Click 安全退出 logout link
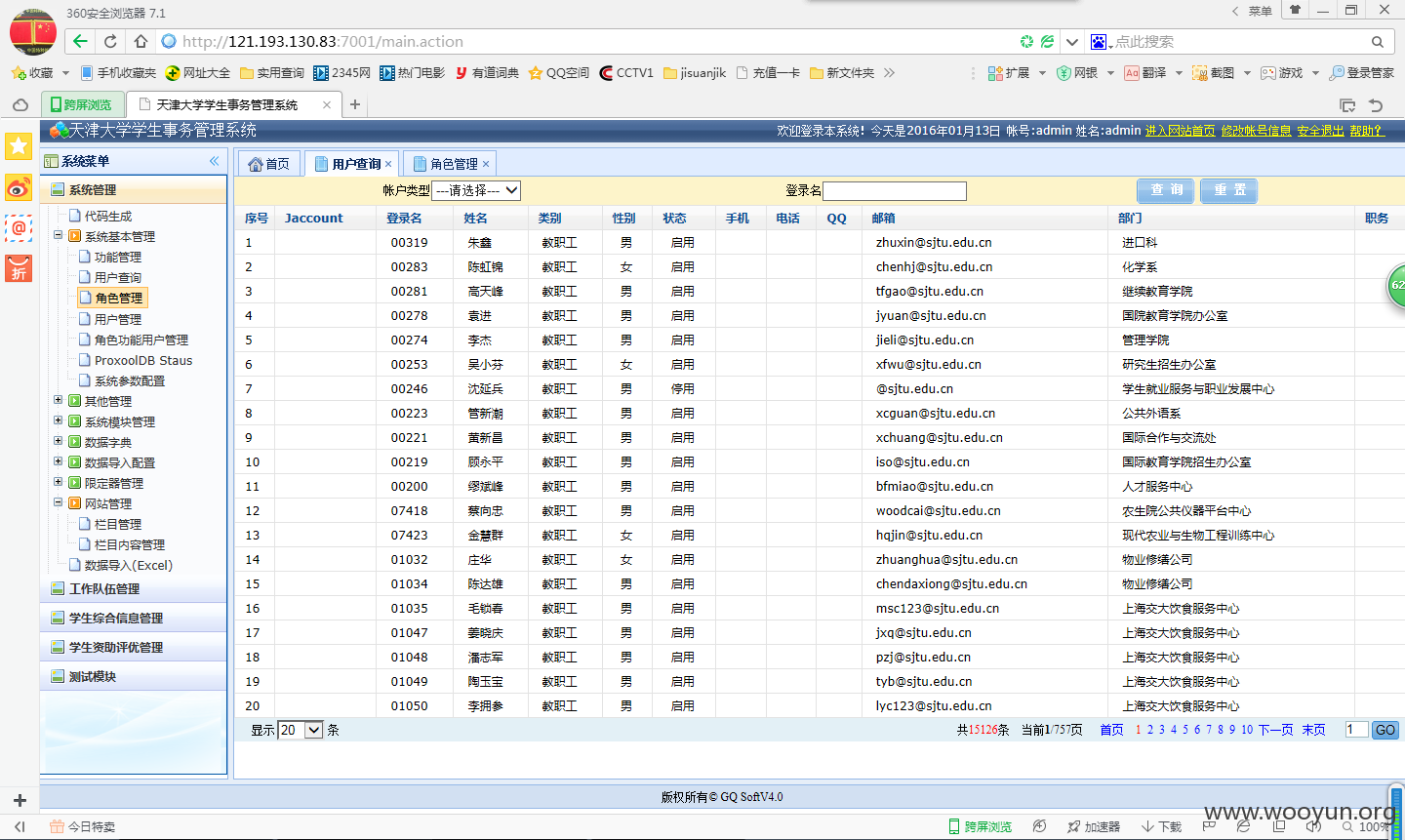The width and height of the screenshot is (1405, 840). (x=1321, y=131)
